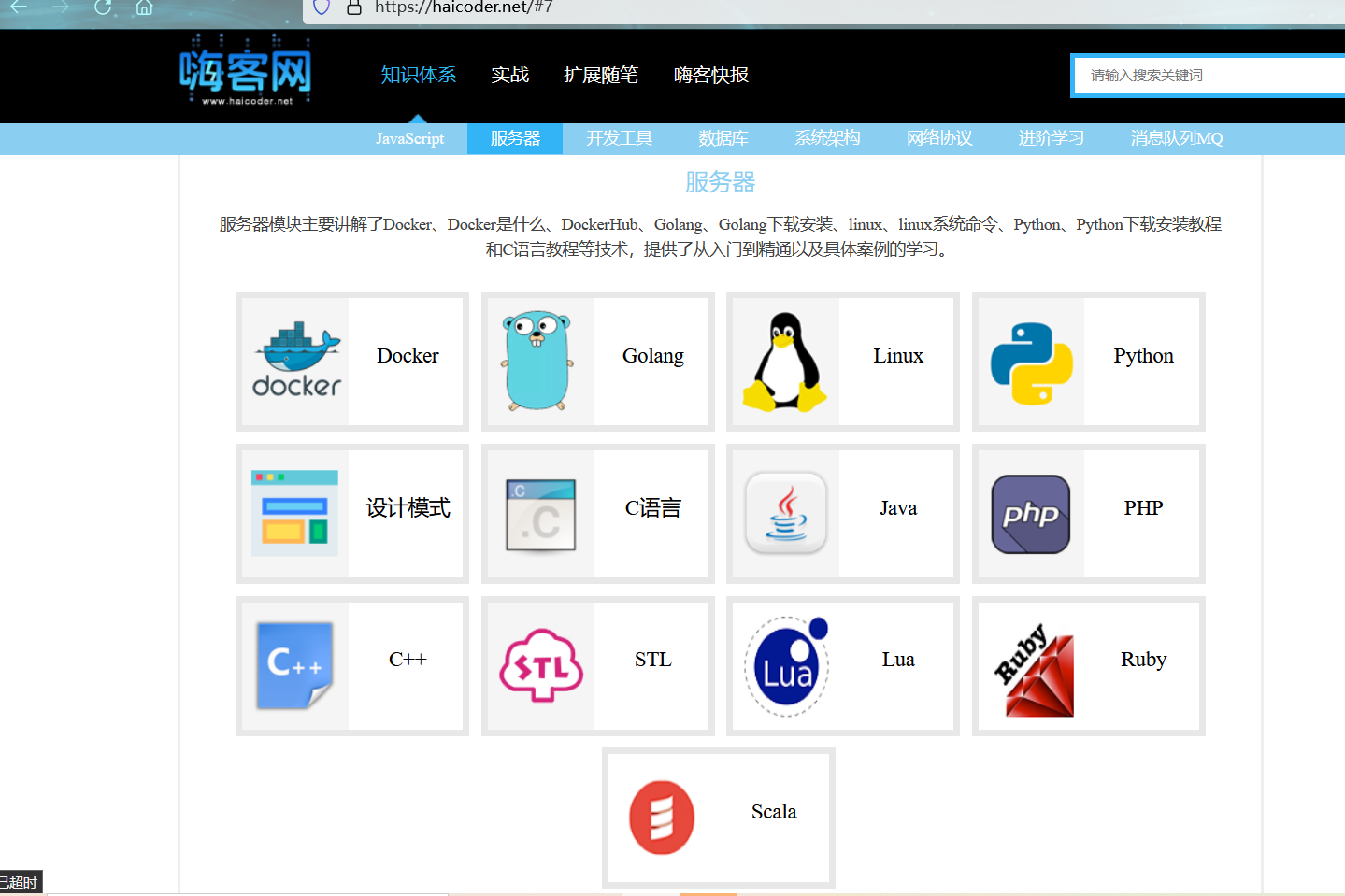The width and height of the screenshot is (1345, 896).
Task: Open the Lua text link
Action: (898, 660)
